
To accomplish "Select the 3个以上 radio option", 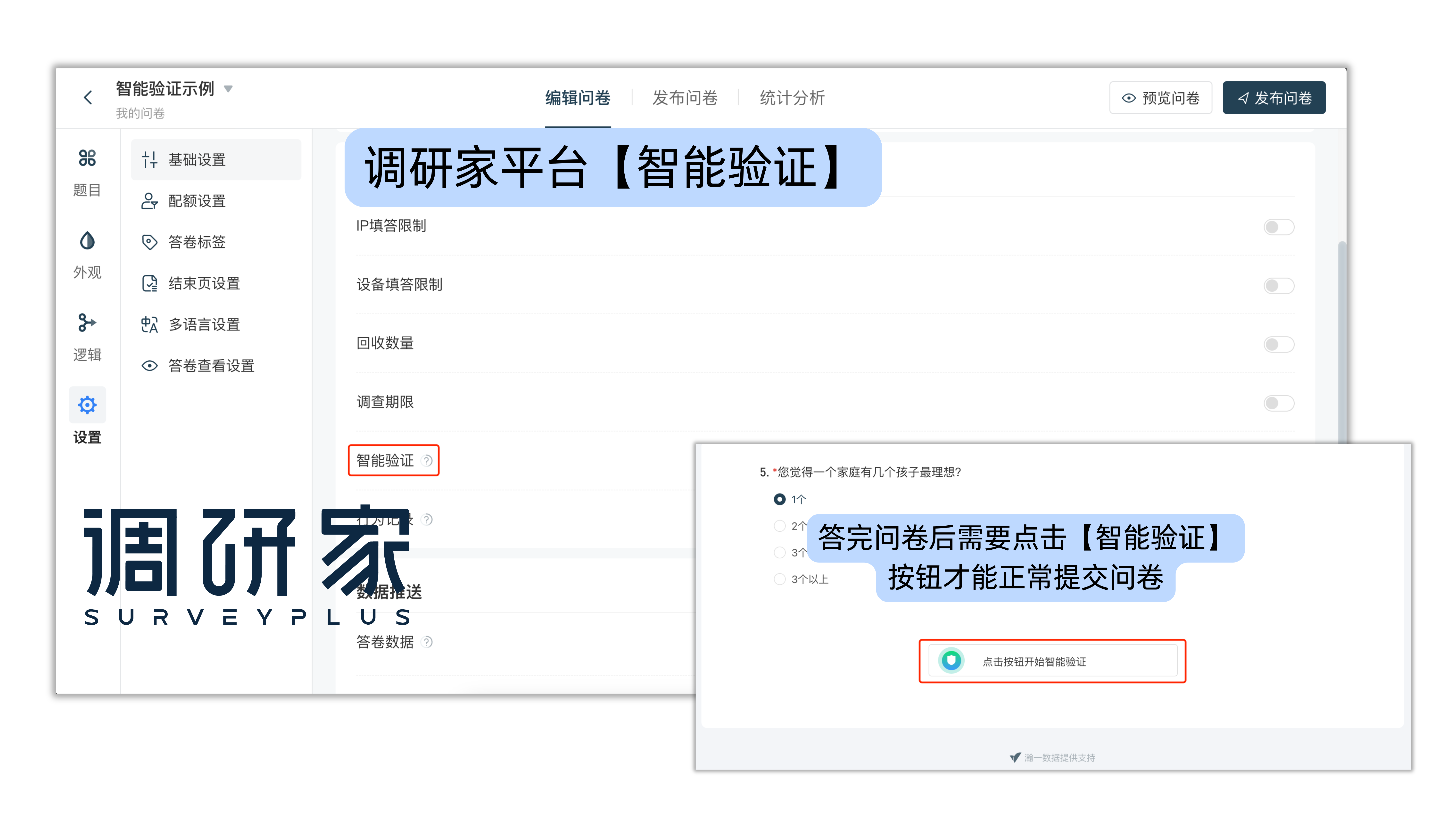I will click(x=779, y=579).
